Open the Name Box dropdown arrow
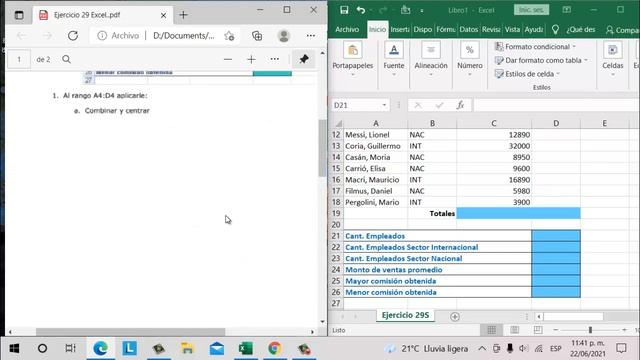The image size is (640, 360). pyautogui.click(x=384, y=105)
